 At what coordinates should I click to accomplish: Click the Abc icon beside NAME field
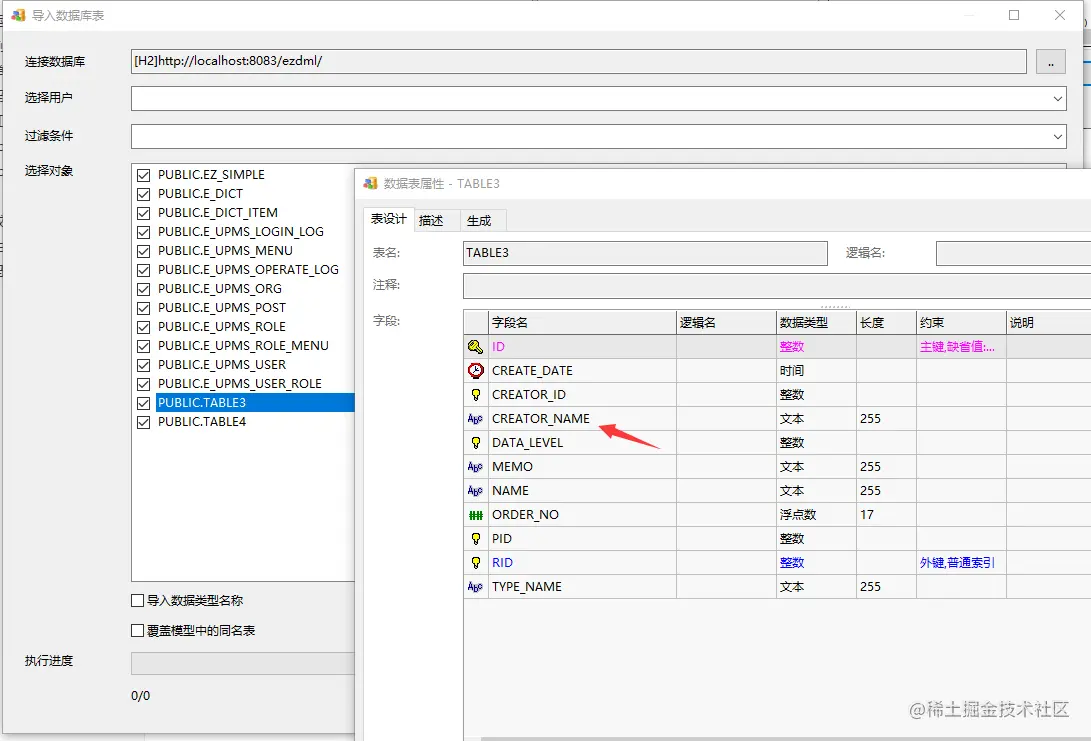pos(475,491)
